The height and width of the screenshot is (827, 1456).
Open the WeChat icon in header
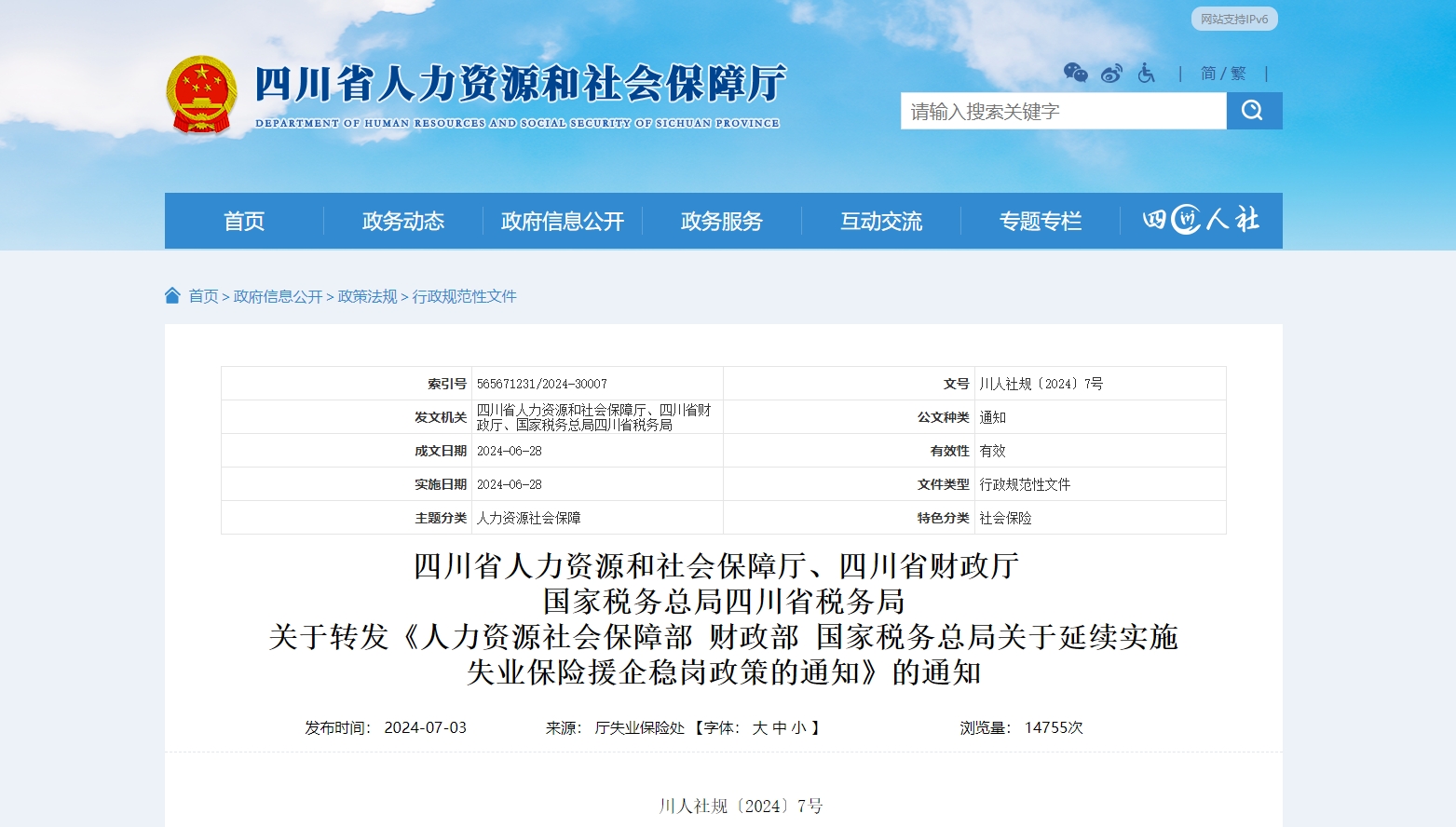1075,73
